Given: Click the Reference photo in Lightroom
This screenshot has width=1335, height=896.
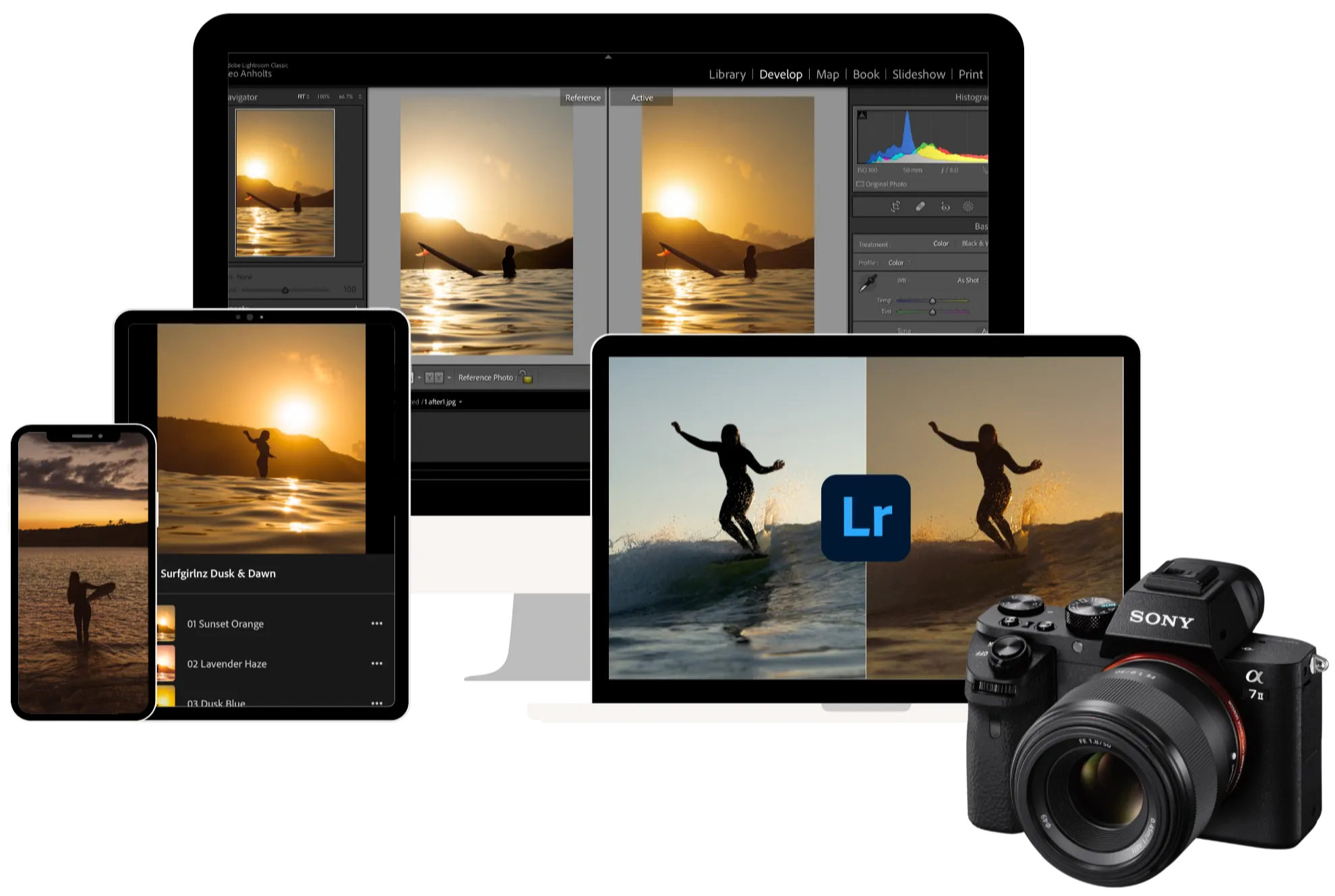Looking at the screenshot, I should coord(487,225).
